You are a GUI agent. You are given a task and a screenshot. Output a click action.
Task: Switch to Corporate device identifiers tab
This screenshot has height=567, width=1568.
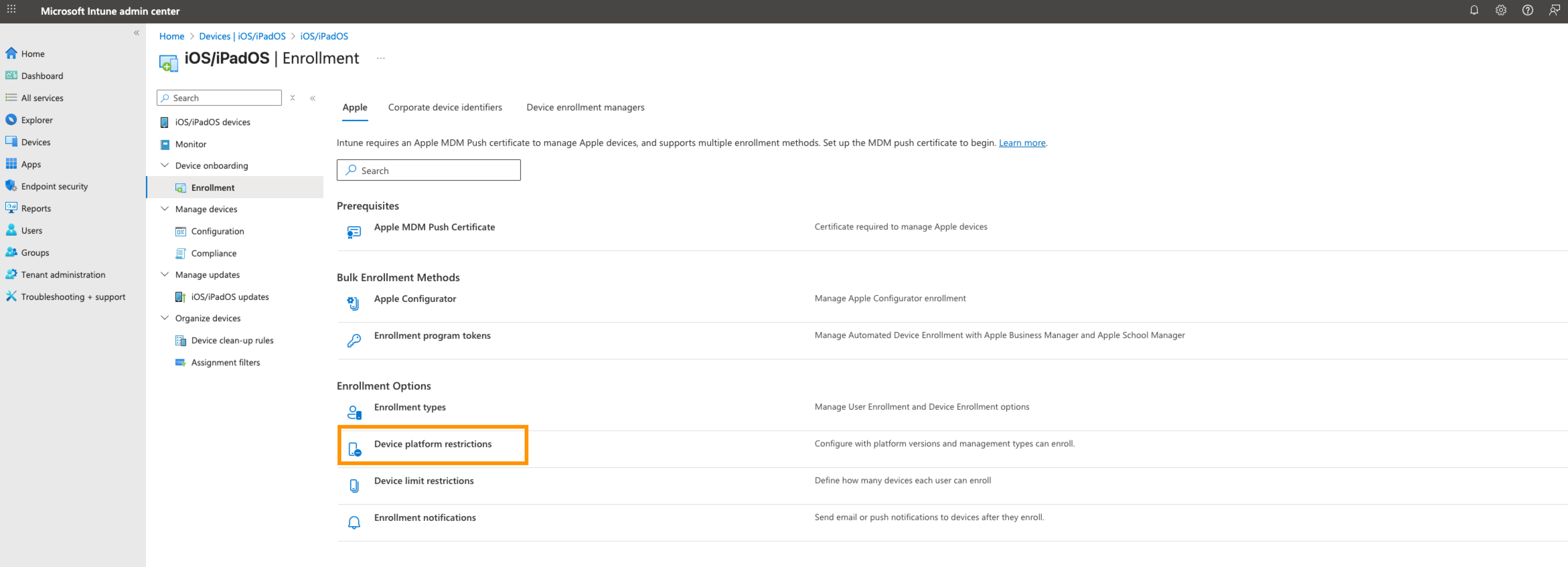(x=444, y=107)
